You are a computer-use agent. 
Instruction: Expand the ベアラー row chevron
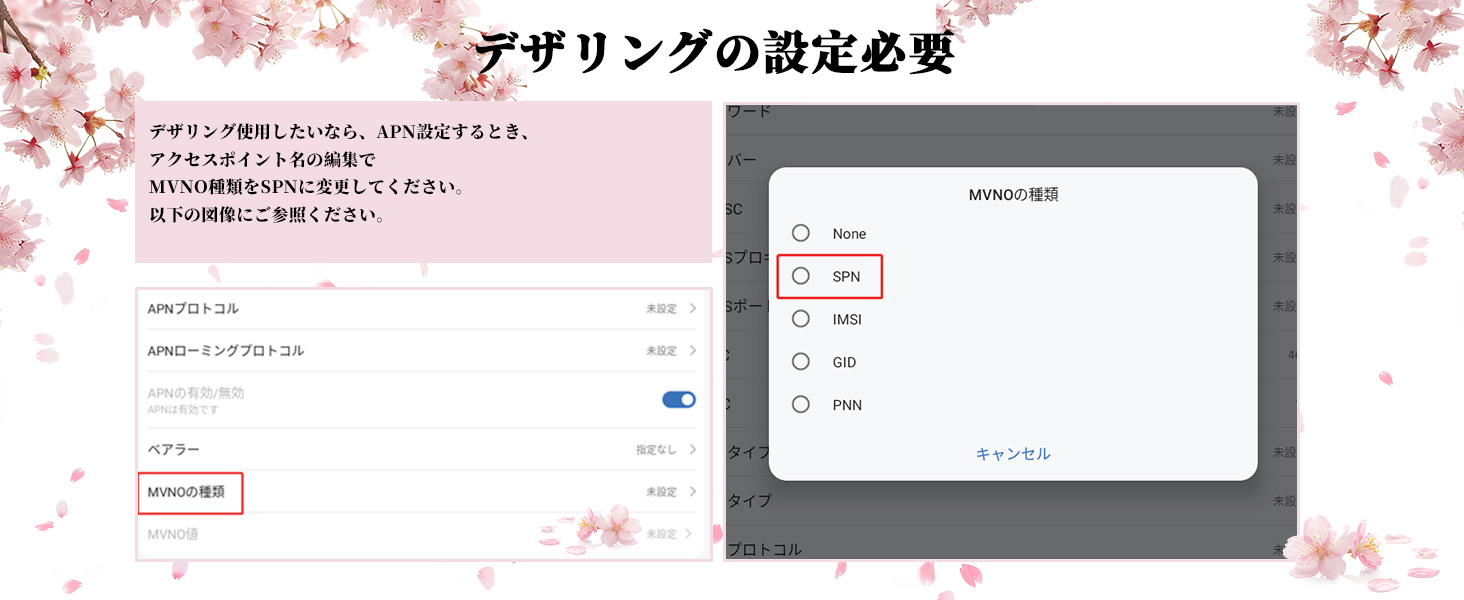[692, 450]
